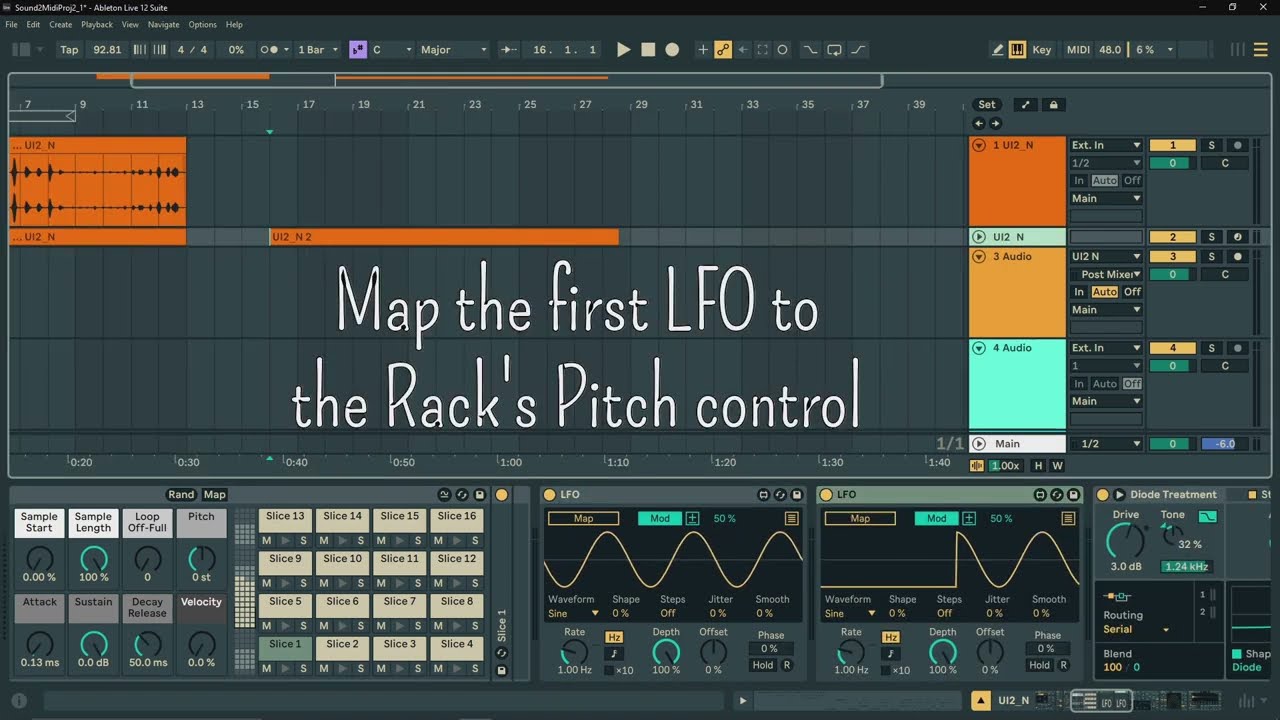This screenshot has height=720, width=1280.
Task: Click the rack Rand button
Action: (181, 495)
